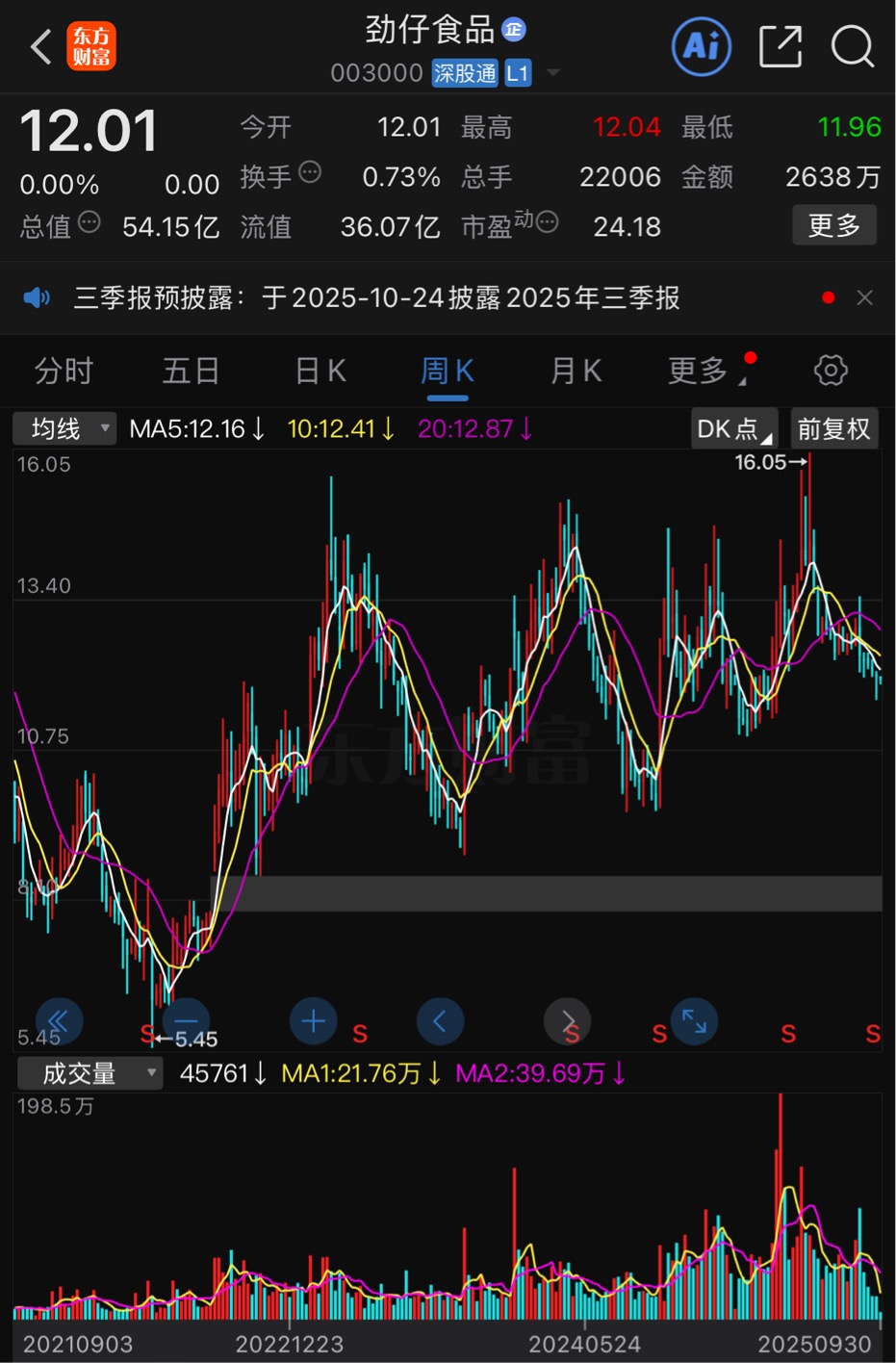Tap the info icon next to 市盈动
This screenshot has width=896, height=1363.
pos(547,223)
